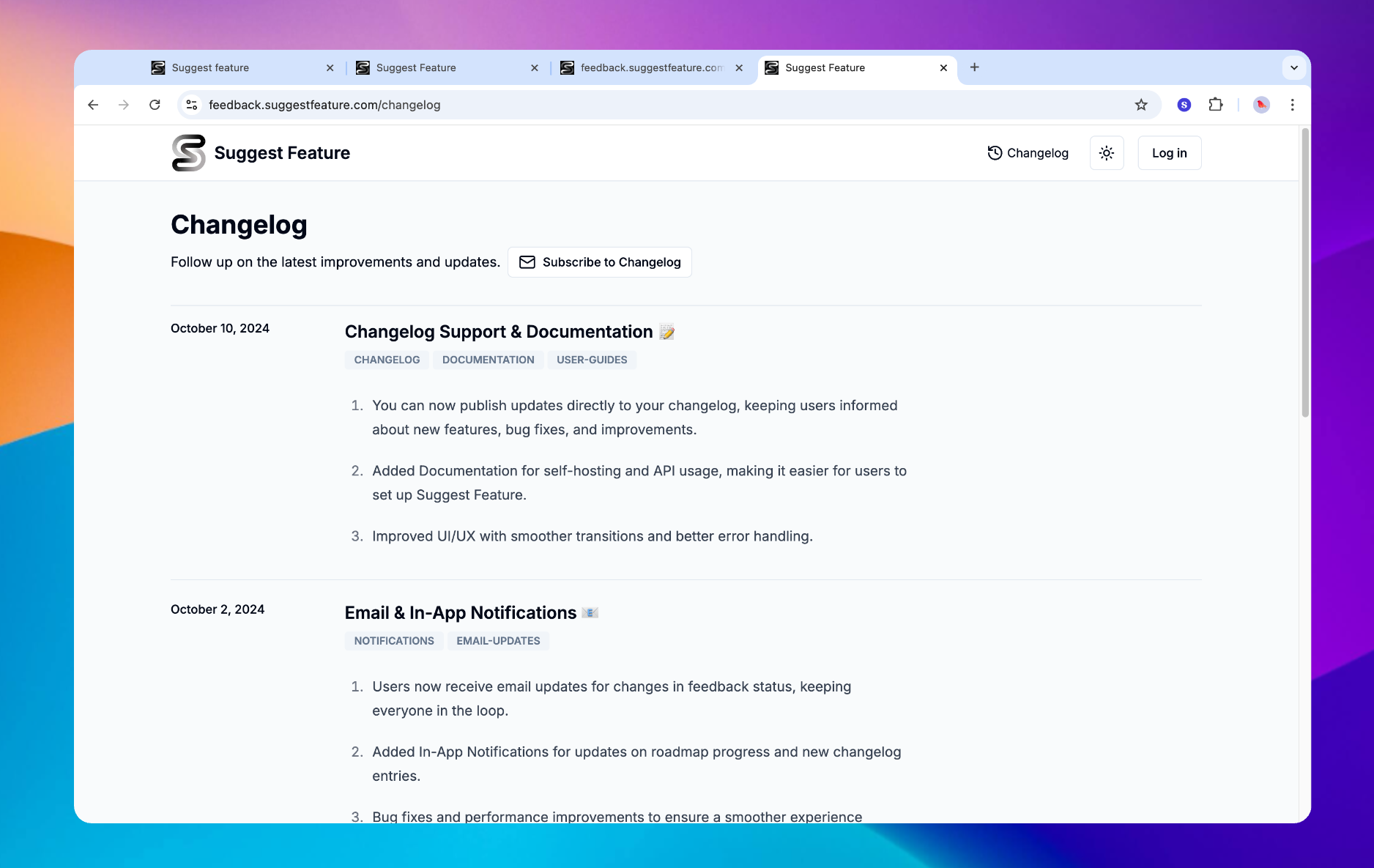Open the Extensions puzzle icon

[1216, 105]
